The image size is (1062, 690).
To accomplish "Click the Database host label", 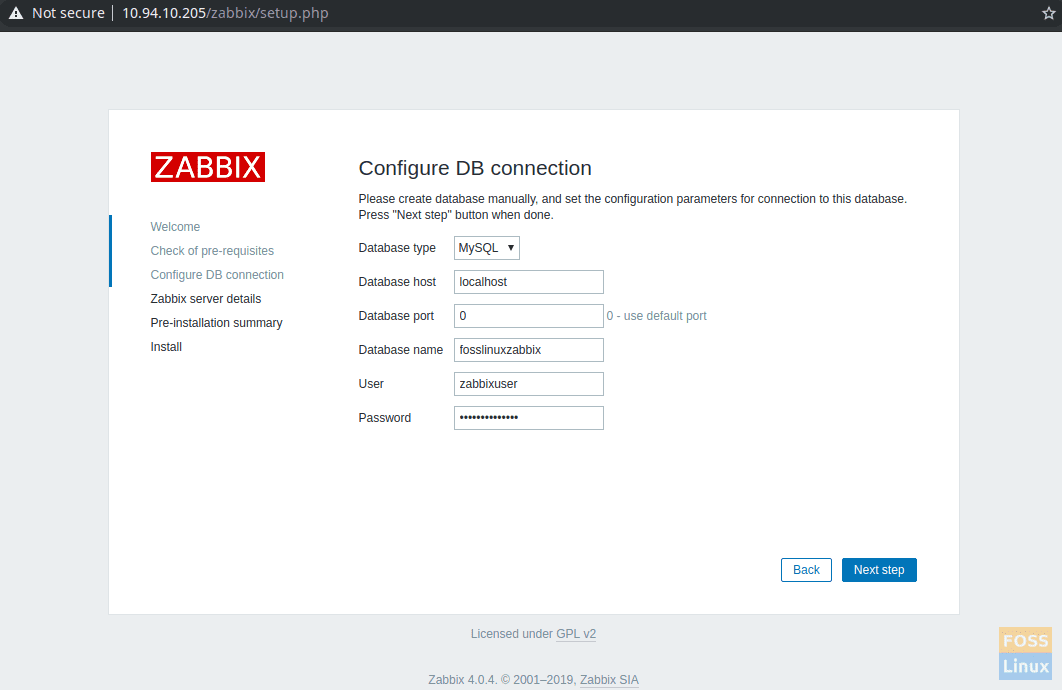I will point(397,282).
